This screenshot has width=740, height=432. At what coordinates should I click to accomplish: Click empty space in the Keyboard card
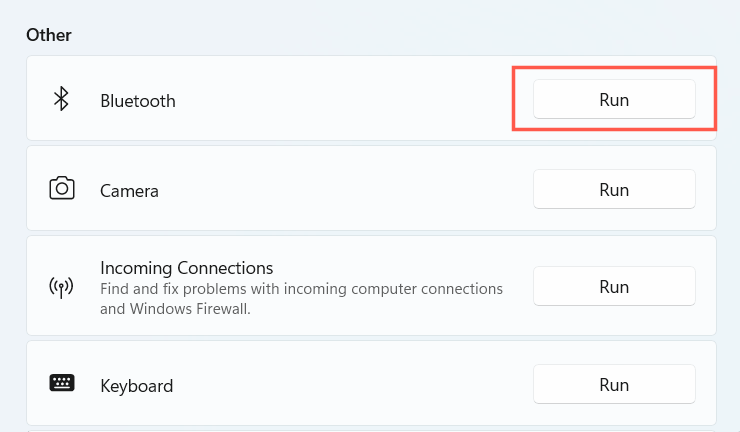(x=350, y=384)
